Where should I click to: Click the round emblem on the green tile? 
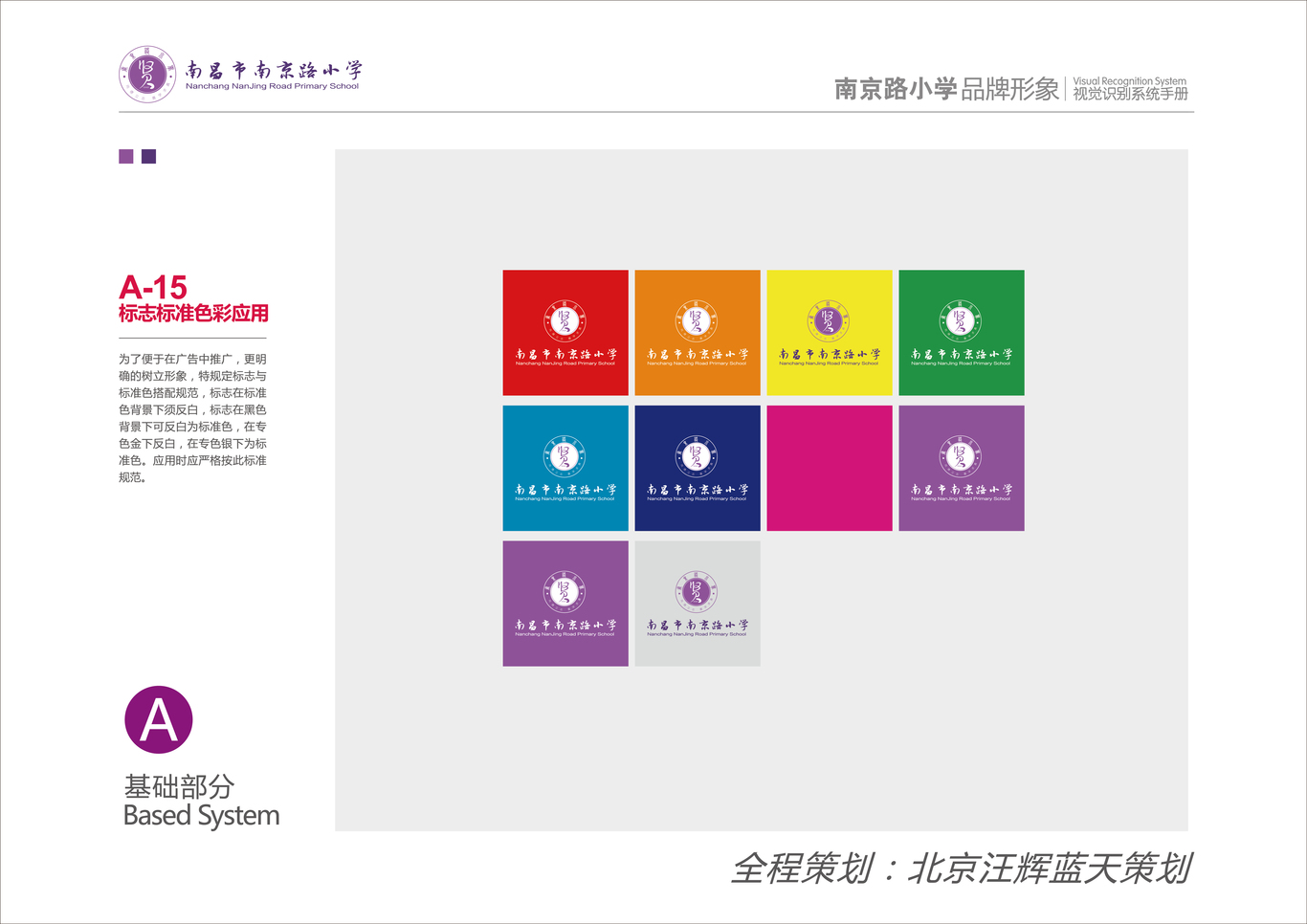(x=961, y=320)
